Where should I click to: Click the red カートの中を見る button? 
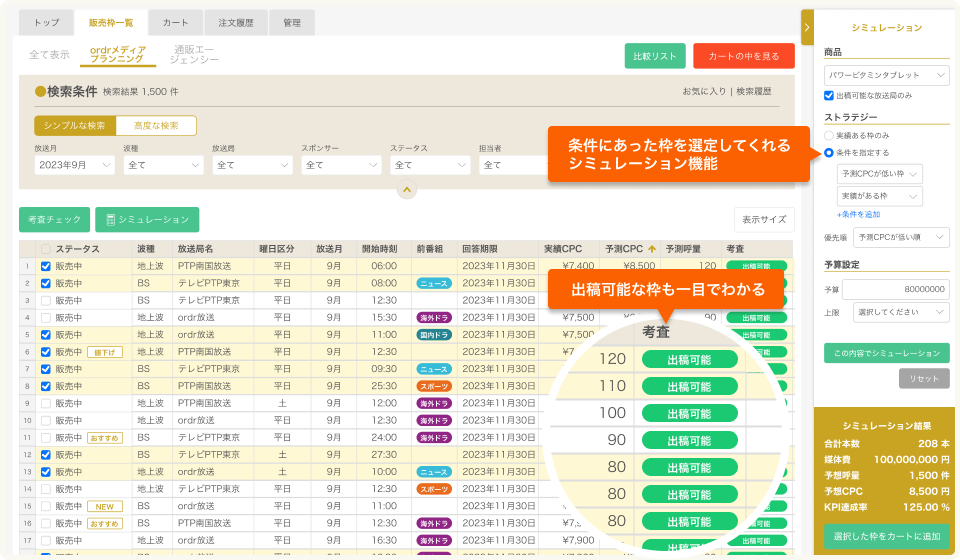(743, 56)
